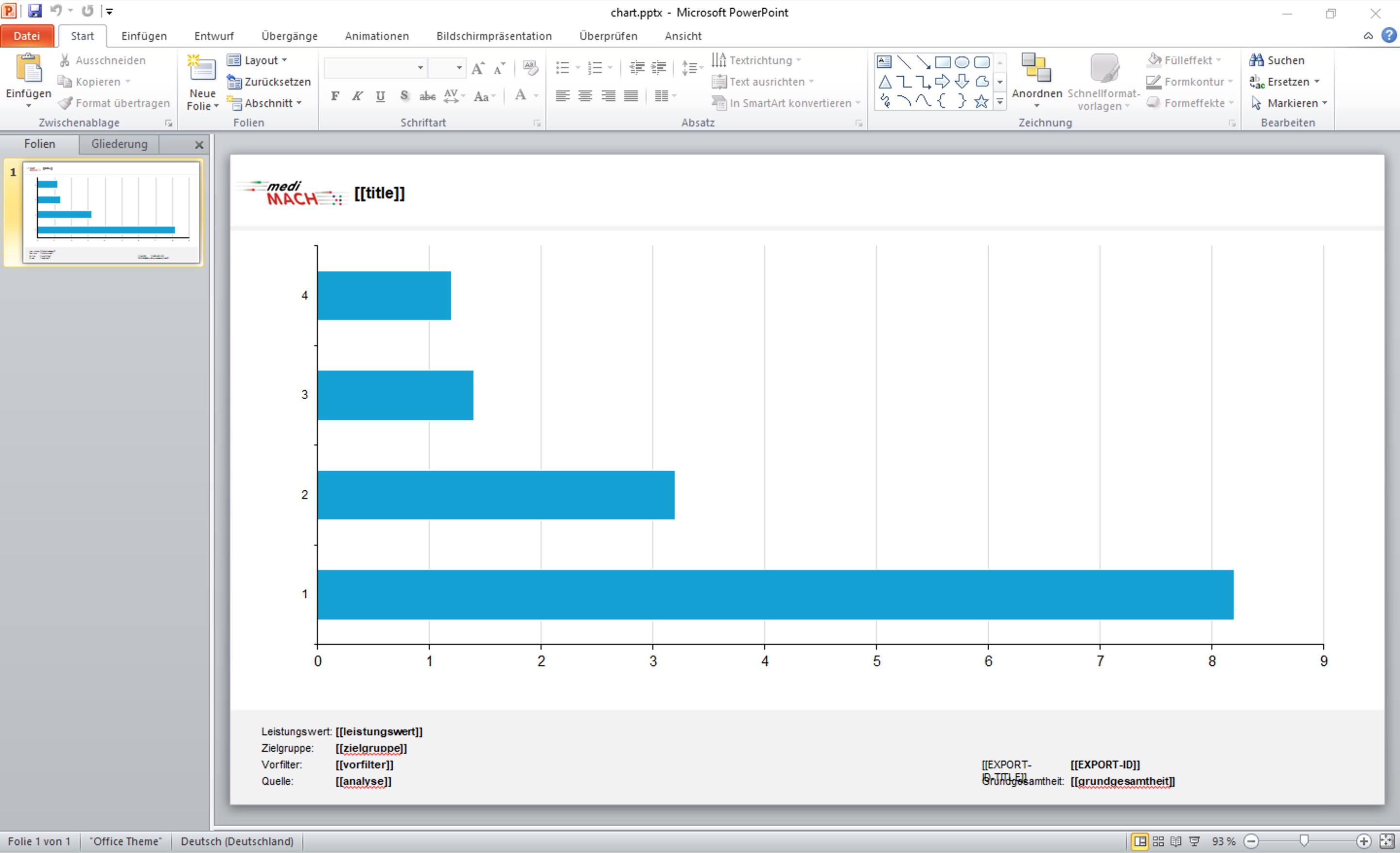This screenshot has height=853, width=1400.
Task: Increase font size with the large A icon
Action: (478, 68)
